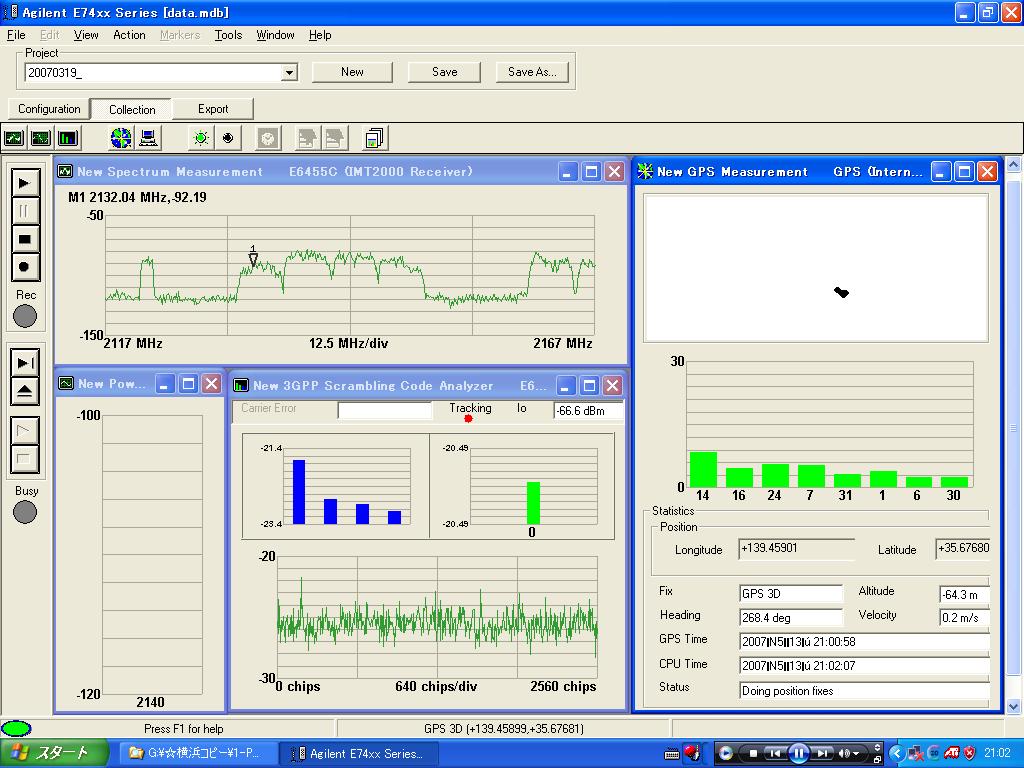
Task: Click the step-forward playback button
Action: coord(25,362)
